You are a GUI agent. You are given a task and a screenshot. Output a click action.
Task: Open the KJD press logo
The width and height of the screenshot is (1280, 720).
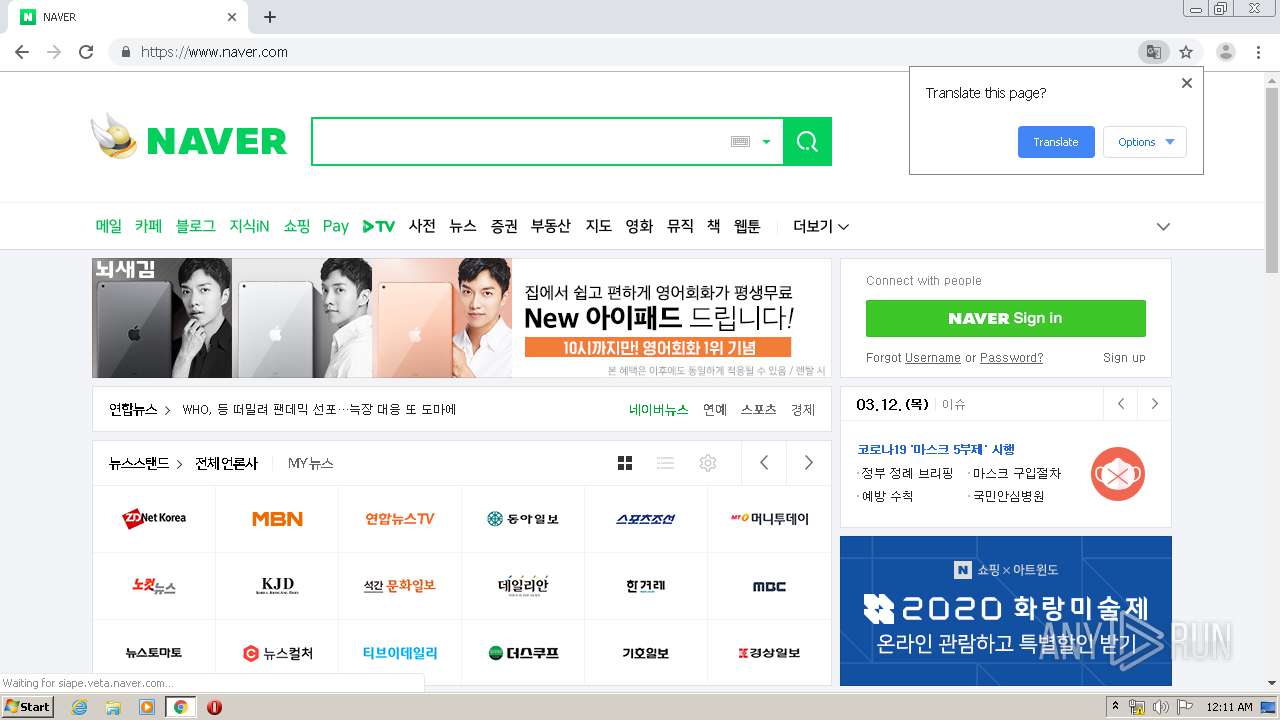tap(277, 585)
